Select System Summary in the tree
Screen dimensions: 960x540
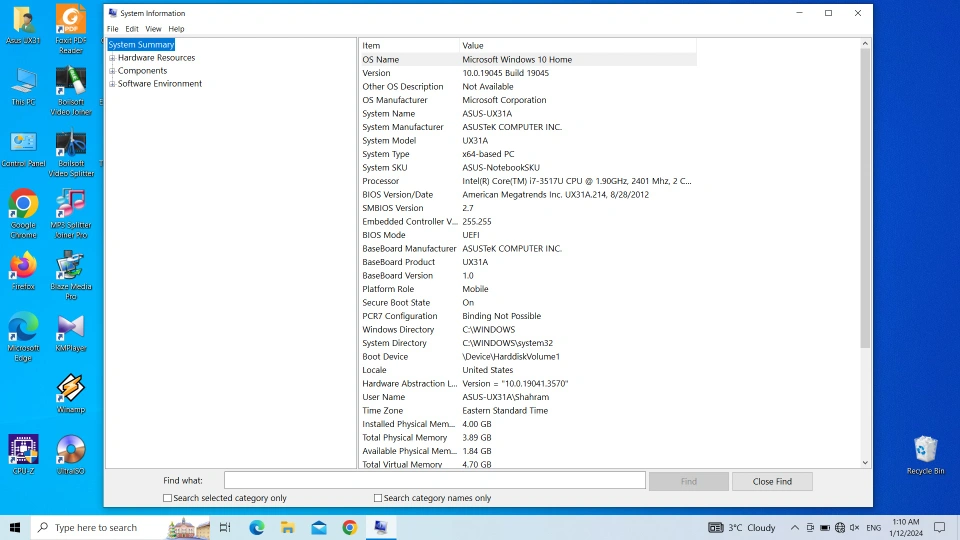tap(141, 45)
